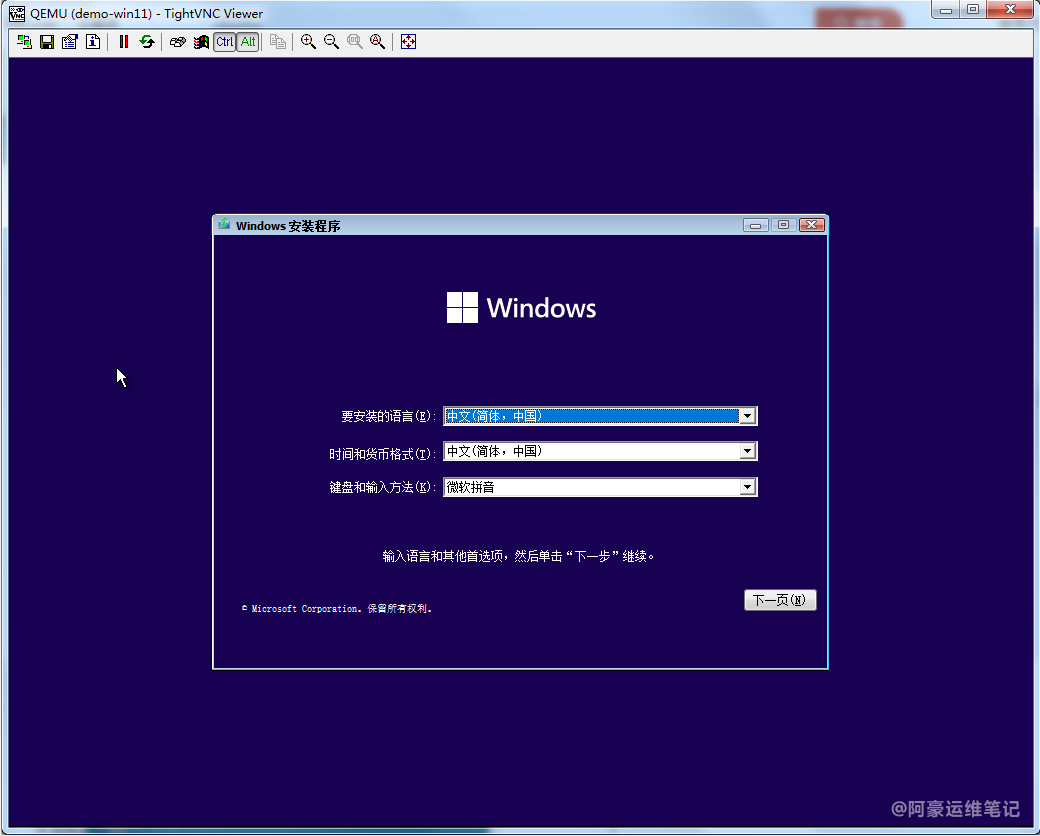The height and width of the screenshot is (836, 1040).
Task: Click the Save connection floppy icon
Action: click(47, 42)
